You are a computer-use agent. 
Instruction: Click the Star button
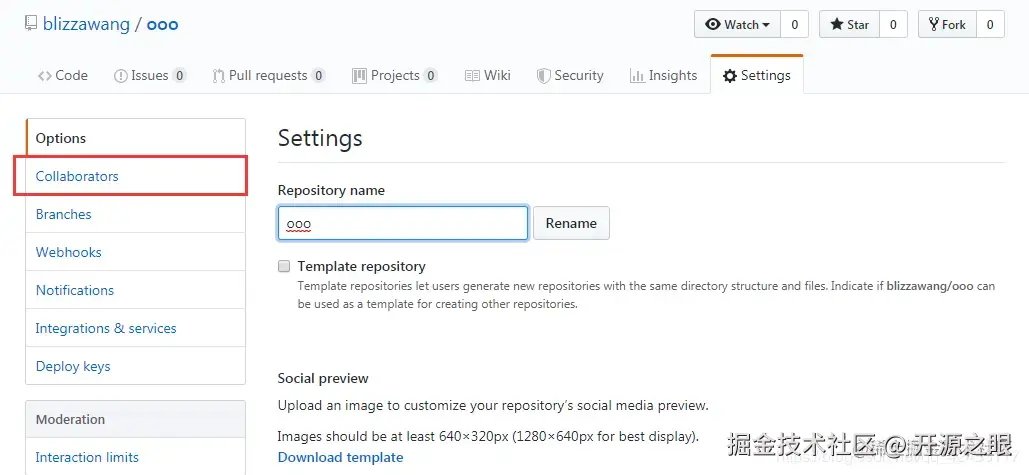point(849,25)
